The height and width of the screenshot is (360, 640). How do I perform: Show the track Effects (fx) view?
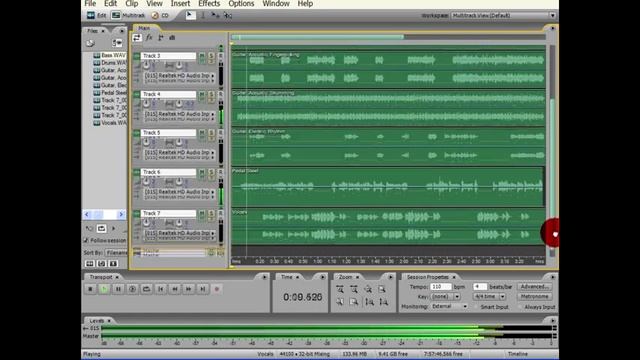(149, 38)
